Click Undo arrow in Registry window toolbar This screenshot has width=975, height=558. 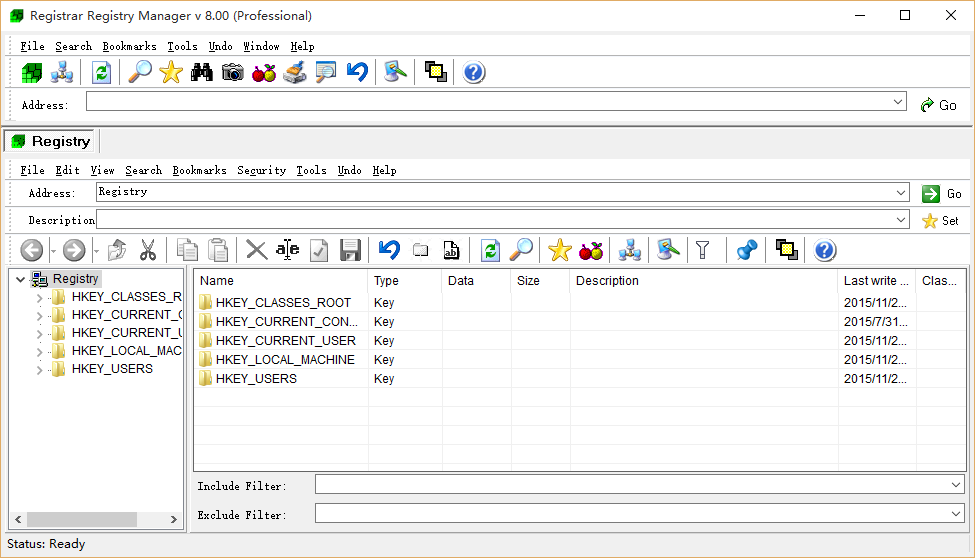[x=389, y=250]
